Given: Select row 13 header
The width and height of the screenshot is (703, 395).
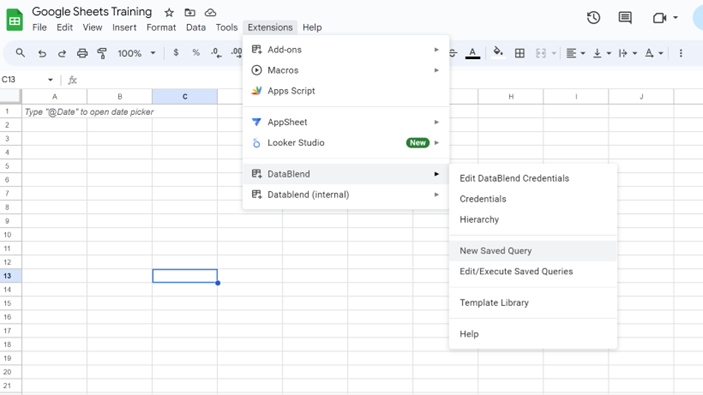Looking at the screenshot, I should point(11,276).
